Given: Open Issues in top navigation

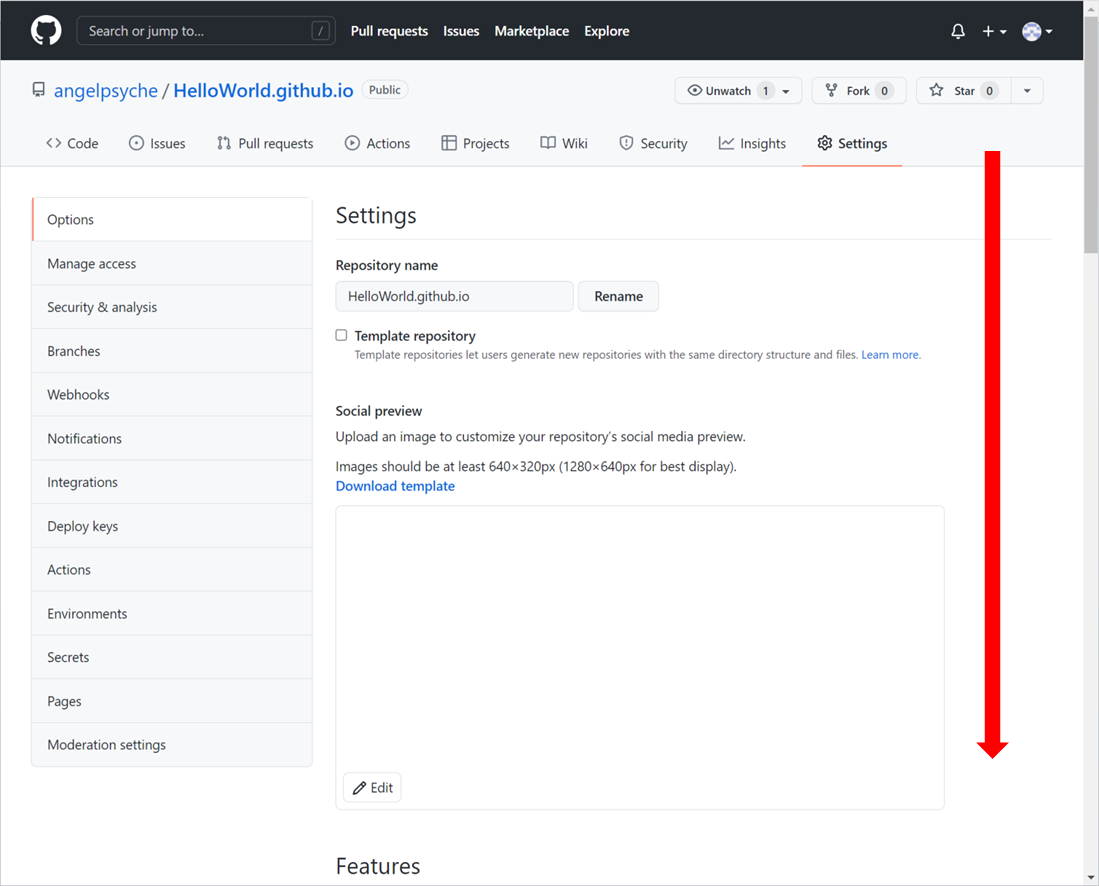Looking at the screenshot, I should (x=461, y=31).
